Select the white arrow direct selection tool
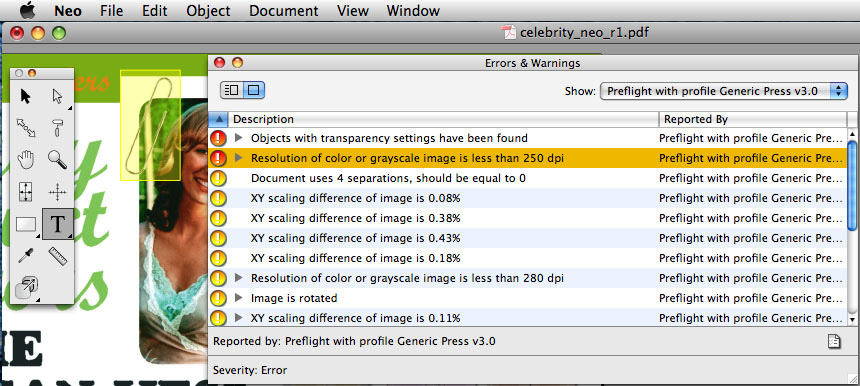This screenshot has height=386, width=860. [x=57, y=97]
